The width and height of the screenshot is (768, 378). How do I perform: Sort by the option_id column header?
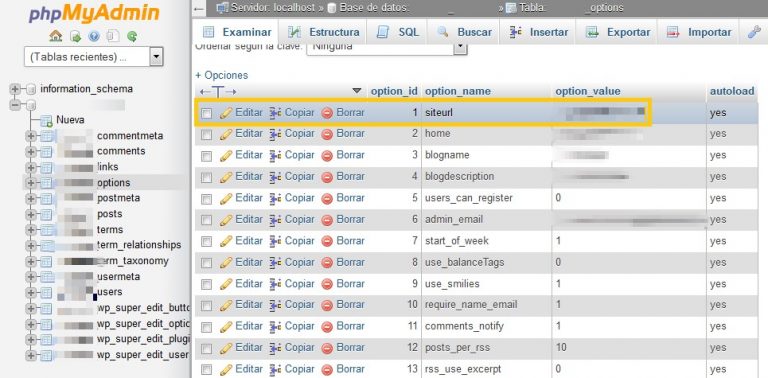click(394, 92)
